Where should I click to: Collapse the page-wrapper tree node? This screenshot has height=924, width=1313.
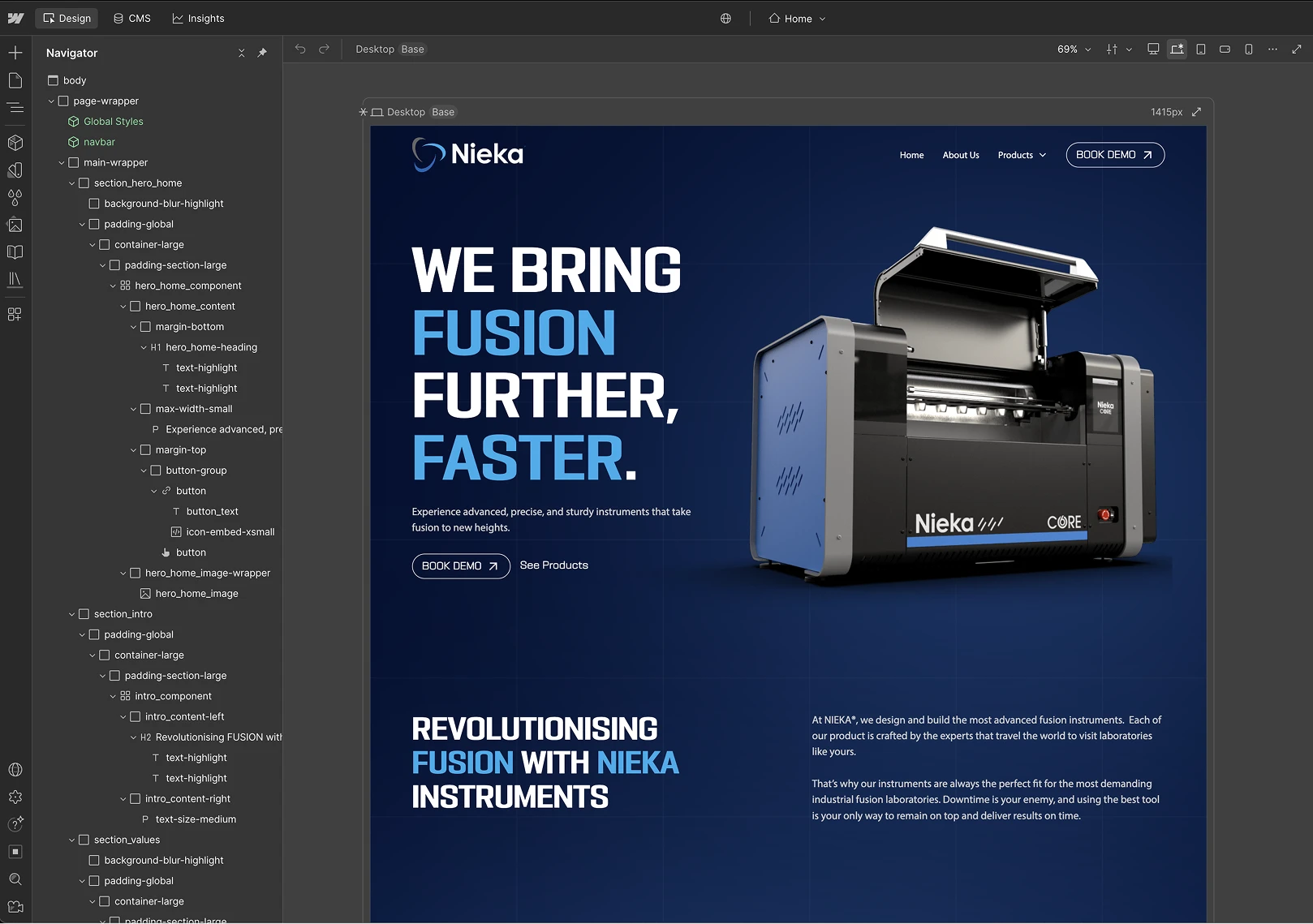(51, 101)
